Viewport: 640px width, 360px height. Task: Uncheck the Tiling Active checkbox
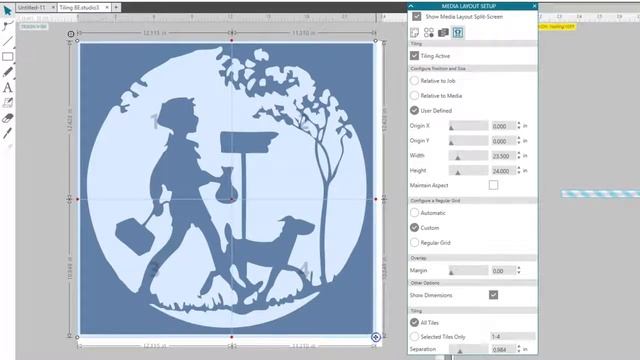pos(414,56)
